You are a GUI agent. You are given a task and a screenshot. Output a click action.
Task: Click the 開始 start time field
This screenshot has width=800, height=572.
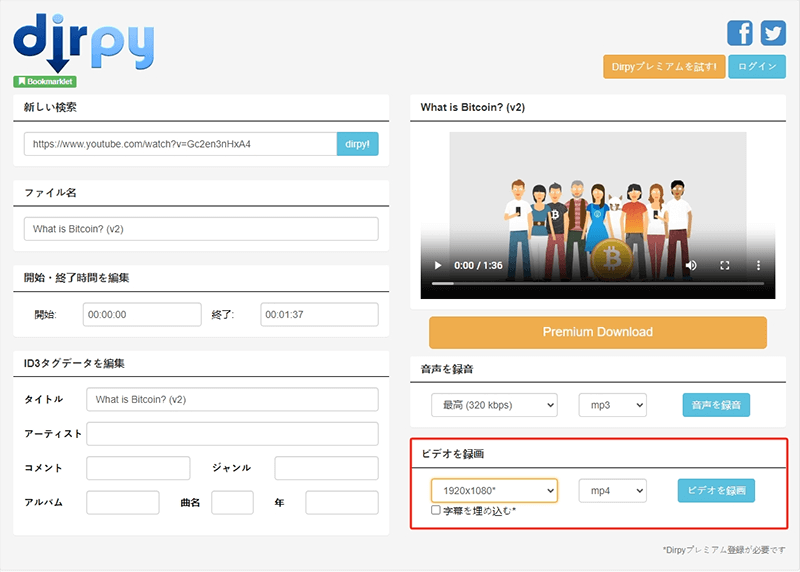coord(142,314)
